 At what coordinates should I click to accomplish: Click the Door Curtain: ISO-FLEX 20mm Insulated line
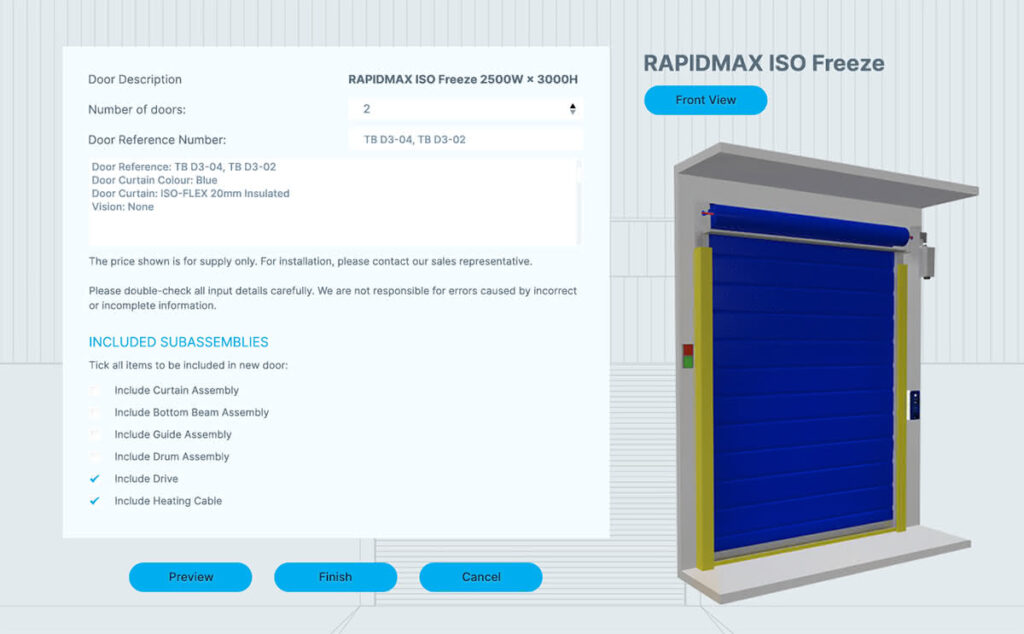(x=190, y=193)
